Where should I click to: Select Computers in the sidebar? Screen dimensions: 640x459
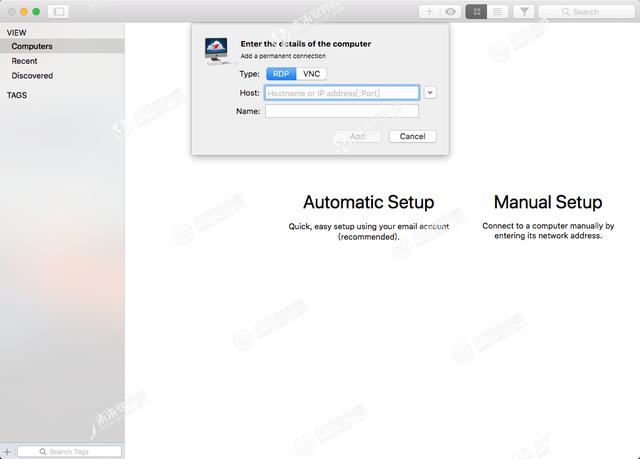[32, 46]
